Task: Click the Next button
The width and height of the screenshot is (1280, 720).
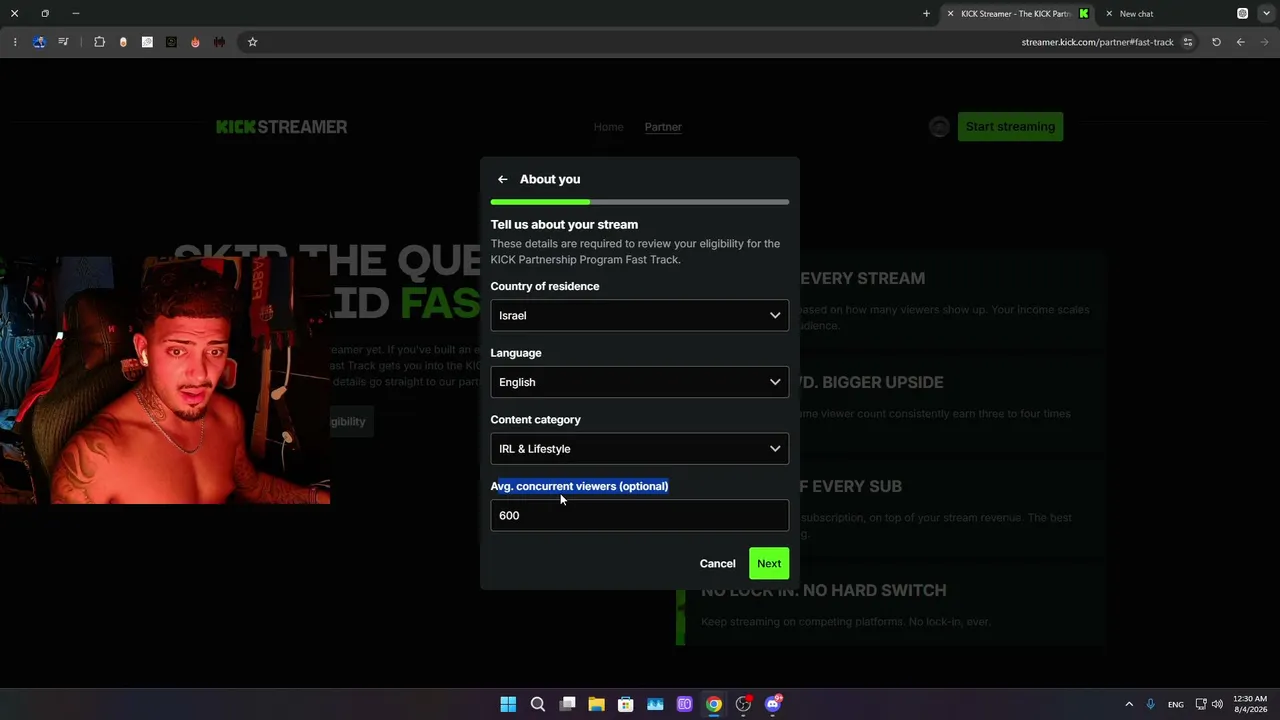Action: (x=769, y=563)
